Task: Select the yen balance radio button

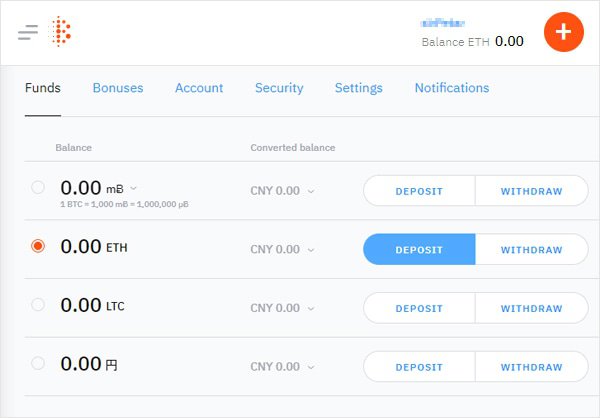Action: pyautogui.click(x=38, y=363)
